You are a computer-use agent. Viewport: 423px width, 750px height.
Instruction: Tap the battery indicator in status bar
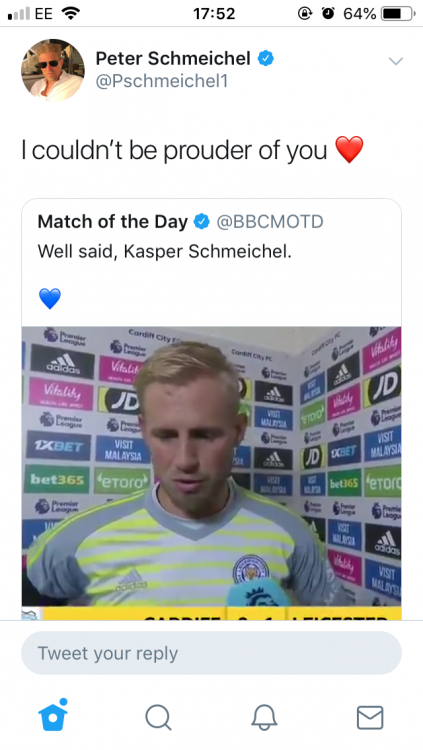(397, 14)
